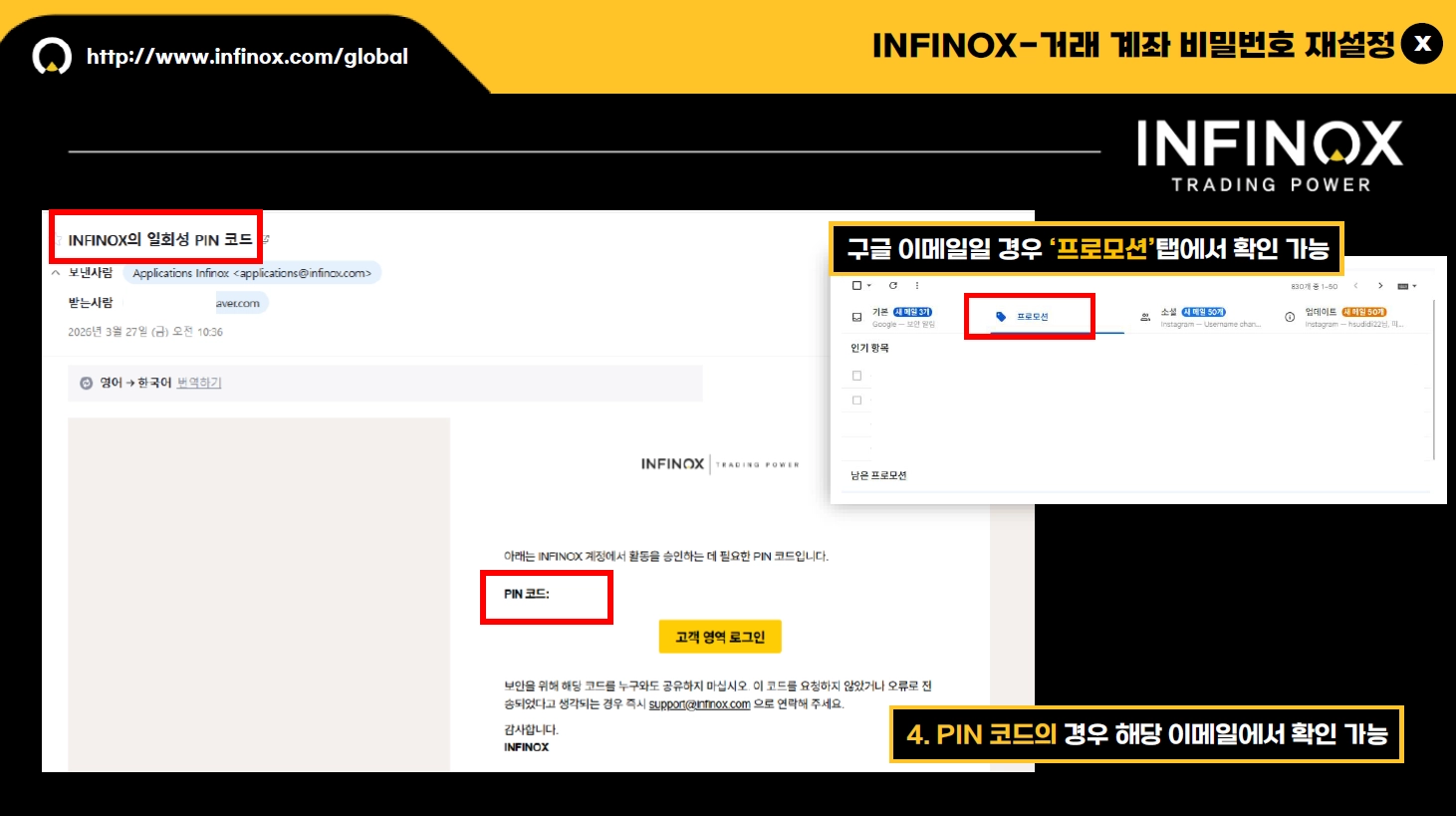The image size is (1456, 816).
Task: Click the INFINOX circle logo beside the URL
Action: coord(52,57)
